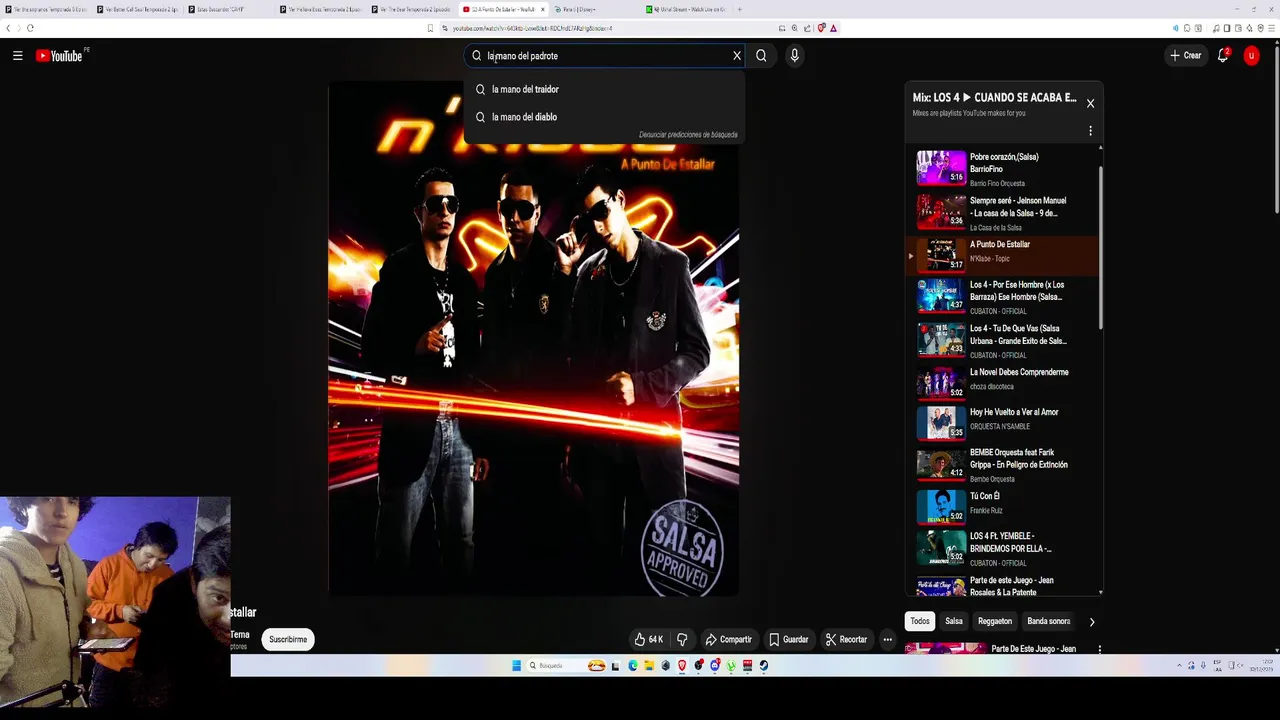Click the Compartir button

click(728, 639)
